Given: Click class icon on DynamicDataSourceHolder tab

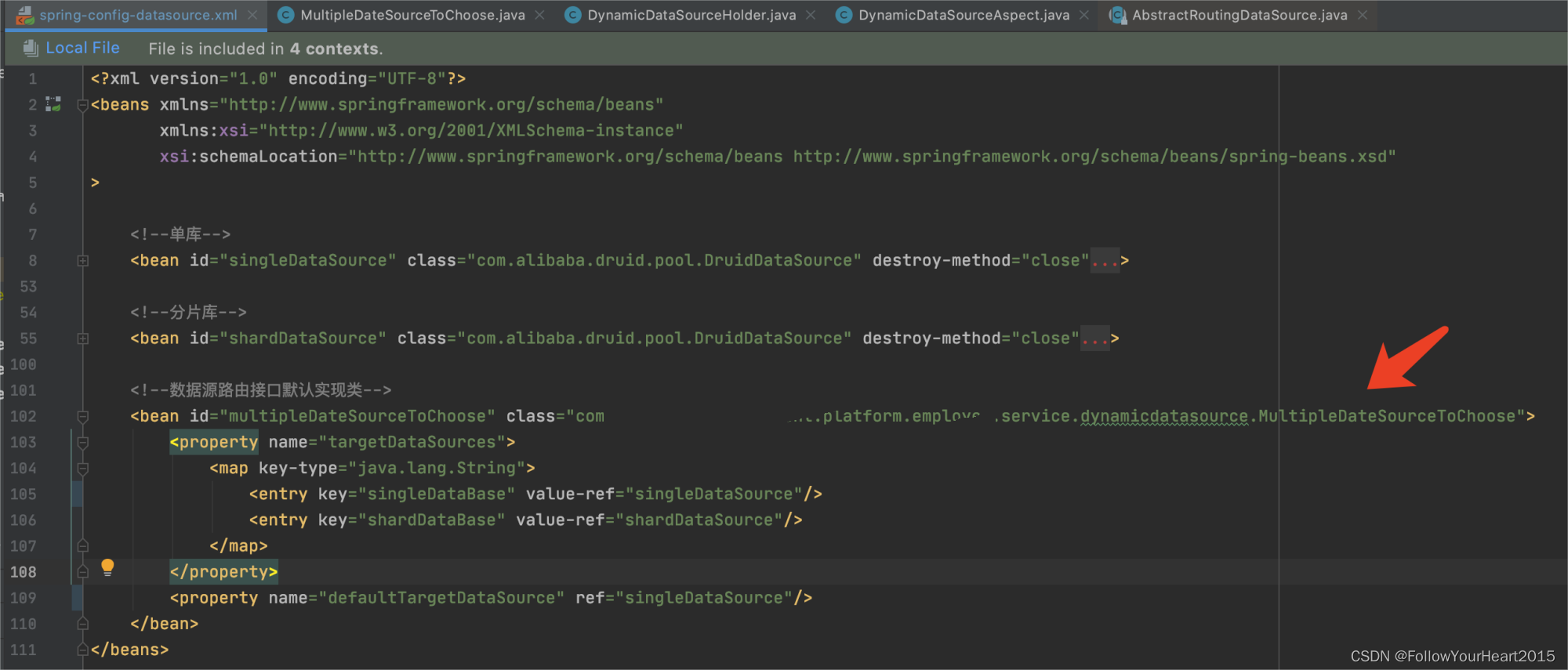Looking at the screenshot, I should 573,15.
